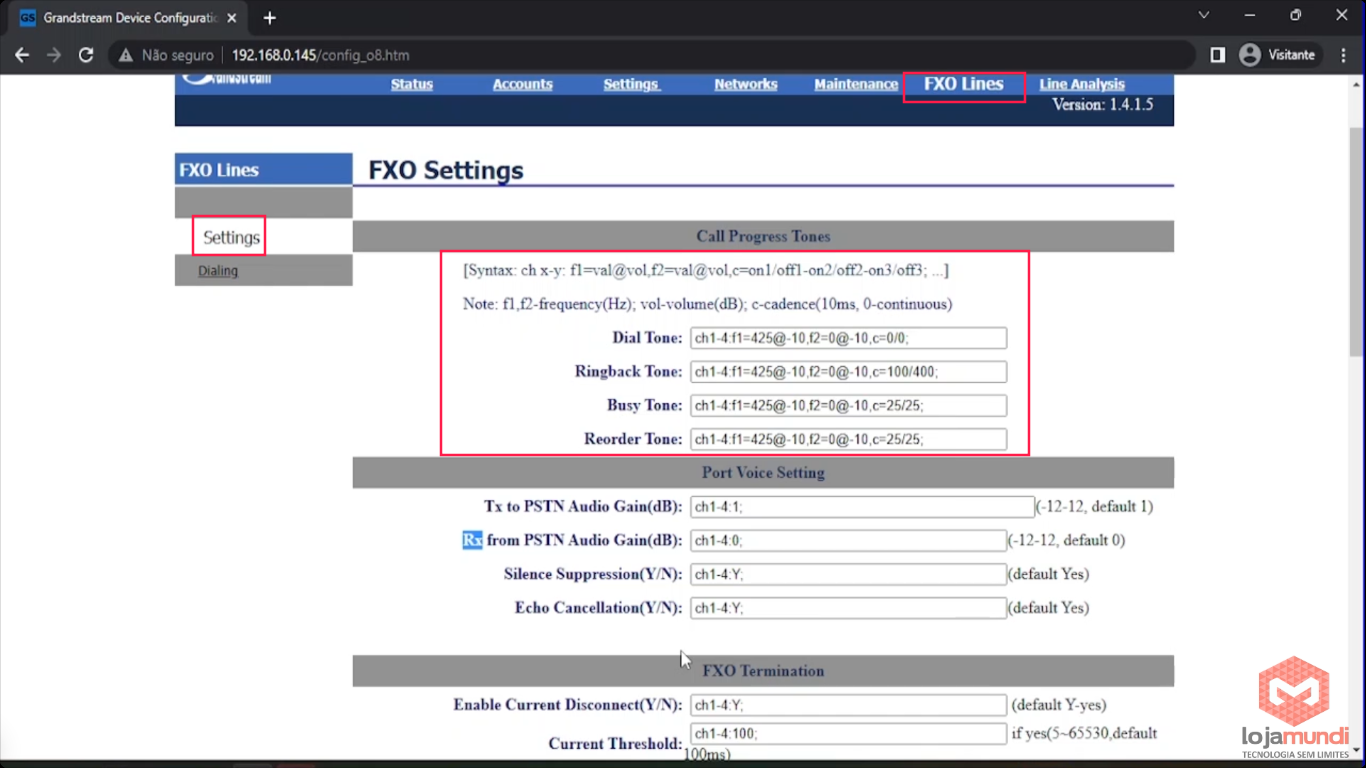Focus the Echo Cancellation(Y/N) field

click(848, 608)
